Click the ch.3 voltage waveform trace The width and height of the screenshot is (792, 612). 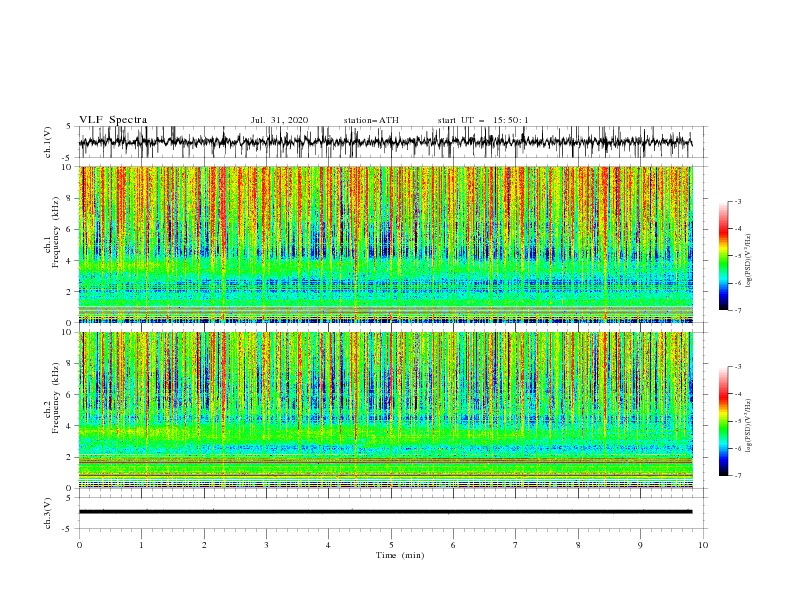[x=386, y=512]
